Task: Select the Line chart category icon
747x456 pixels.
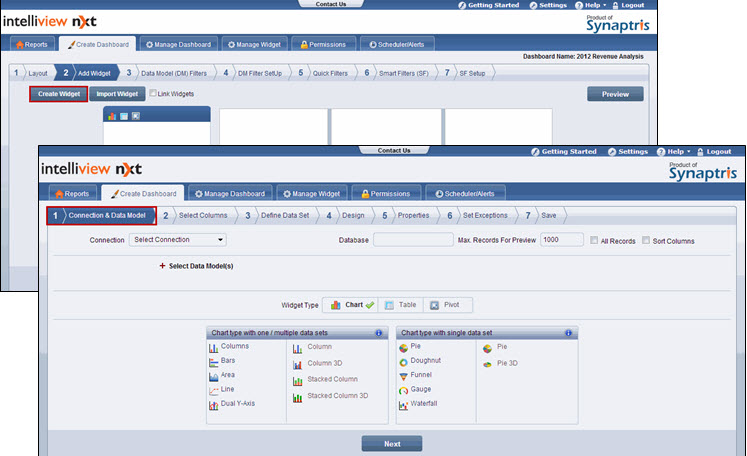Action: tap(213, 391)
